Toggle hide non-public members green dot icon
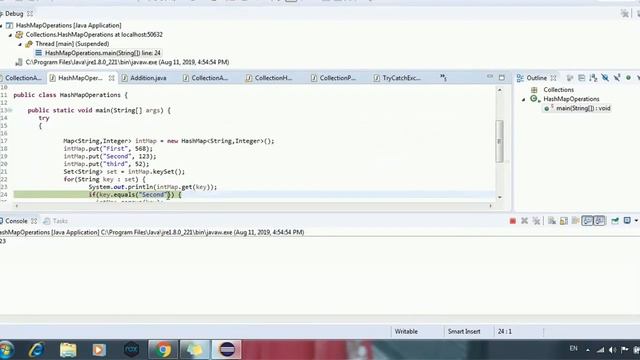640x360 pixels. click(x=628, y=78)
